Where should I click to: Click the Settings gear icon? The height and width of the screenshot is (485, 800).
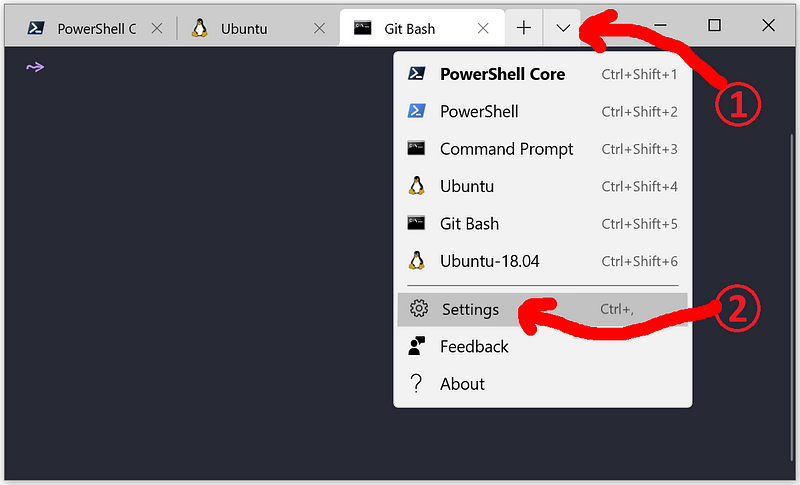[x=419, y=309]
